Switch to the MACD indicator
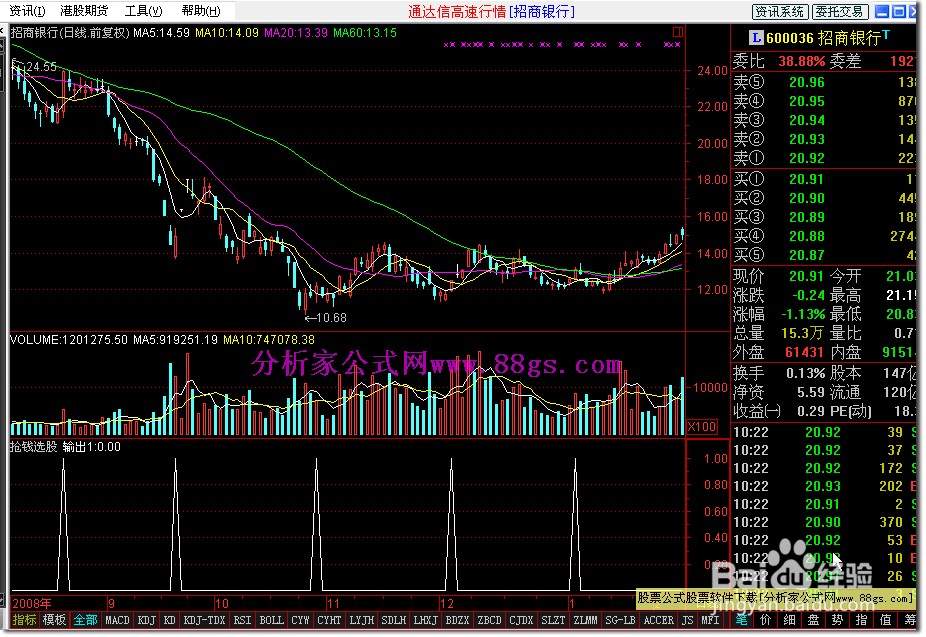926x637 pixels. 117,620
